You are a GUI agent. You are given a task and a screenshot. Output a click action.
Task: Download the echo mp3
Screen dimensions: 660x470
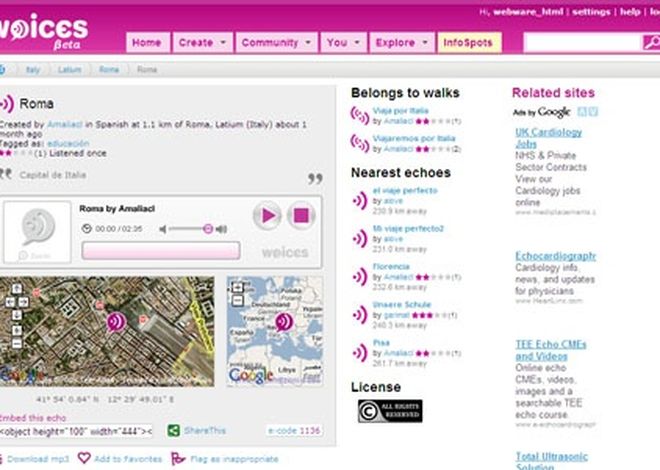point(37,459)
